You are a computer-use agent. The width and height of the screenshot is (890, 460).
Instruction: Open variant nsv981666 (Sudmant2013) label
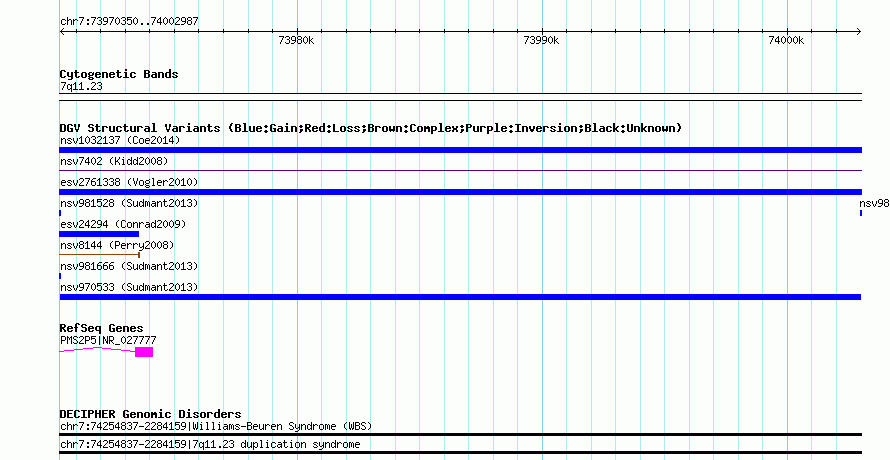129,266
